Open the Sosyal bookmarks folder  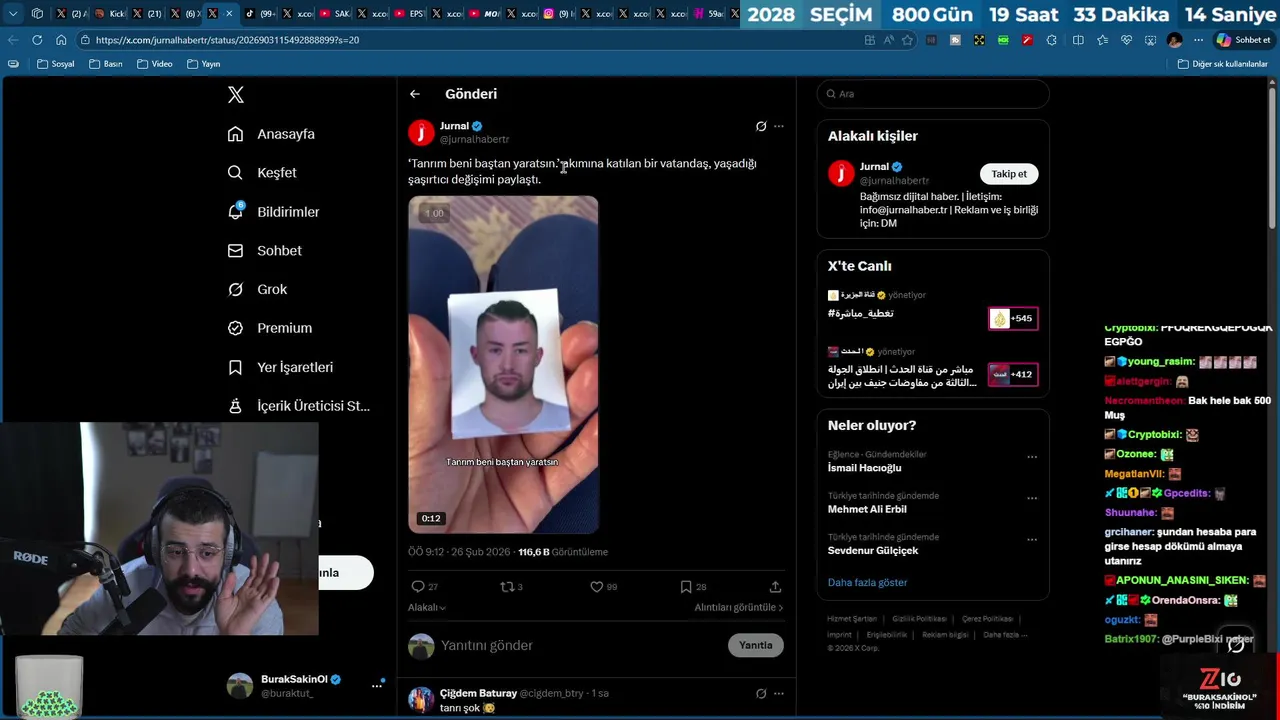coord(56,64)
